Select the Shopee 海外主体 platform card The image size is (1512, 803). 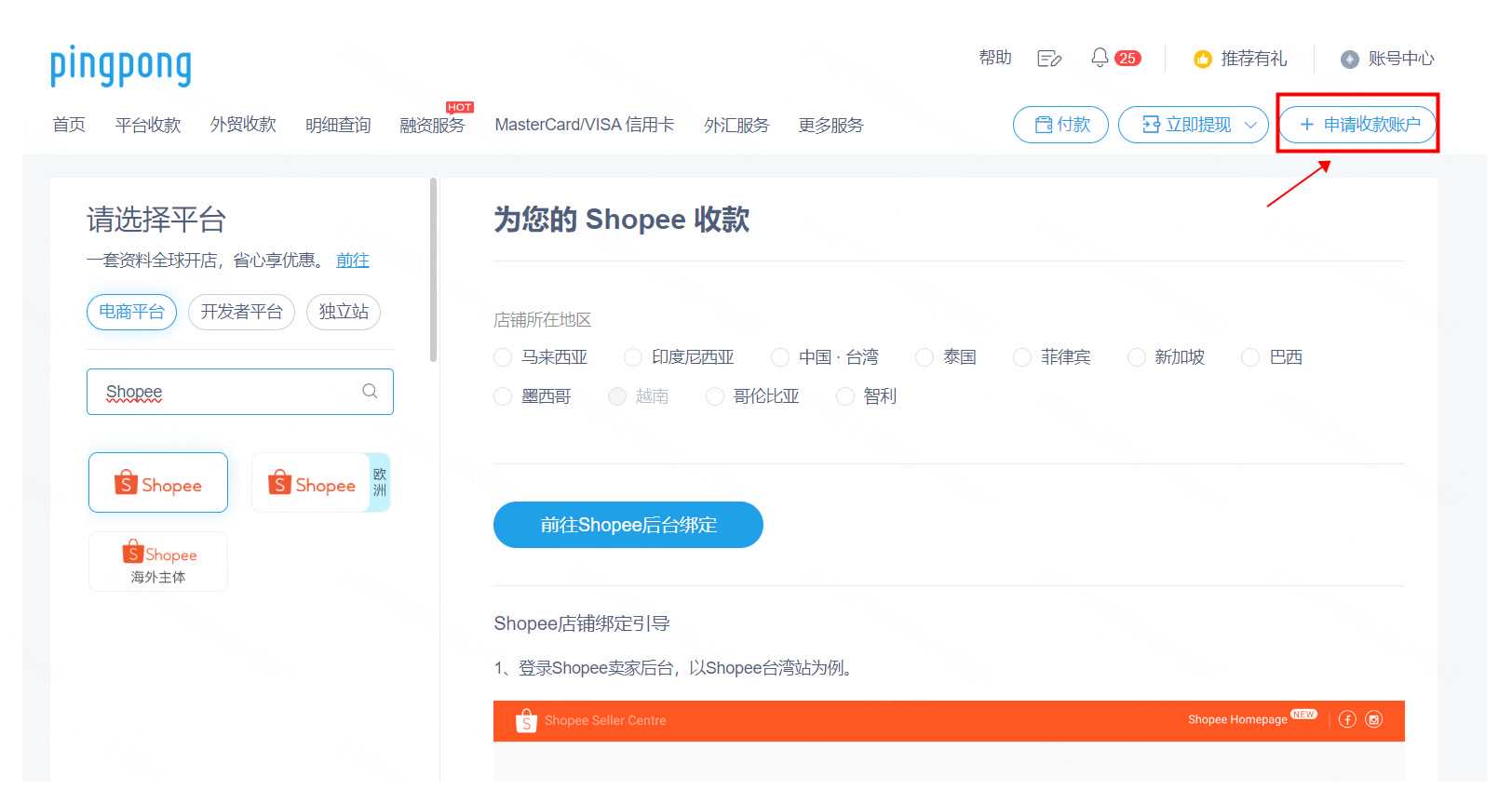pyautogui.click(x=158, y=561)
